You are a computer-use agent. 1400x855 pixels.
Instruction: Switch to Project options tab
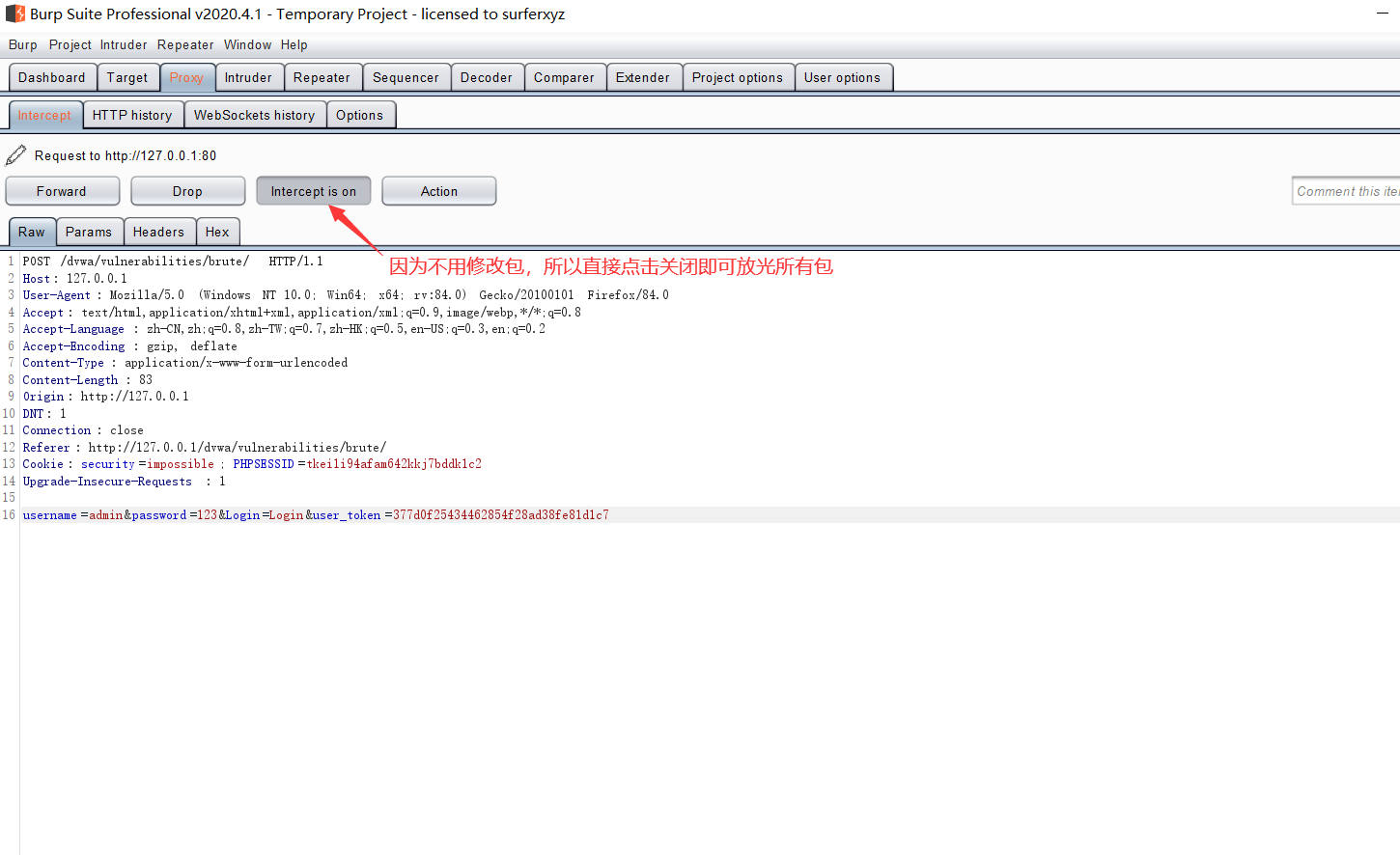[x=738, y=77]
